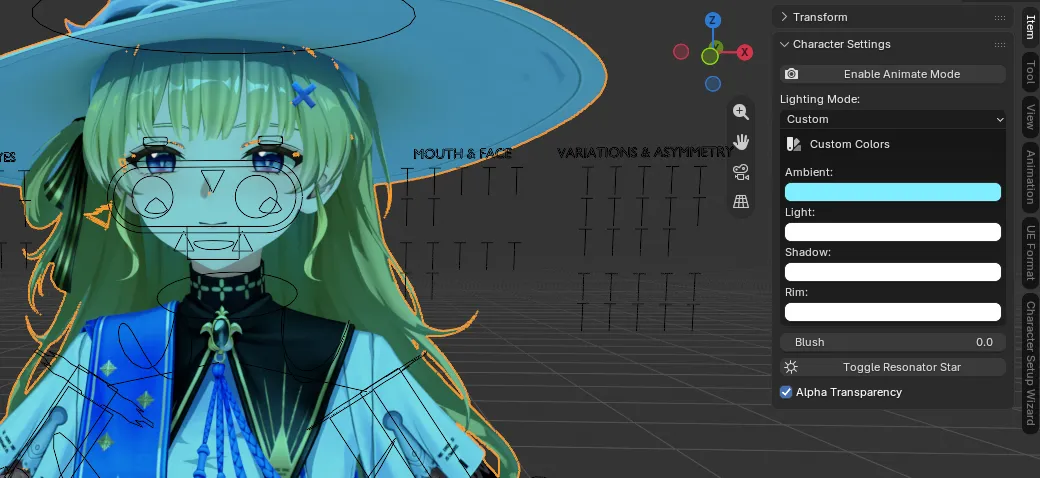Select the blue X hair clip

(304, 95)
